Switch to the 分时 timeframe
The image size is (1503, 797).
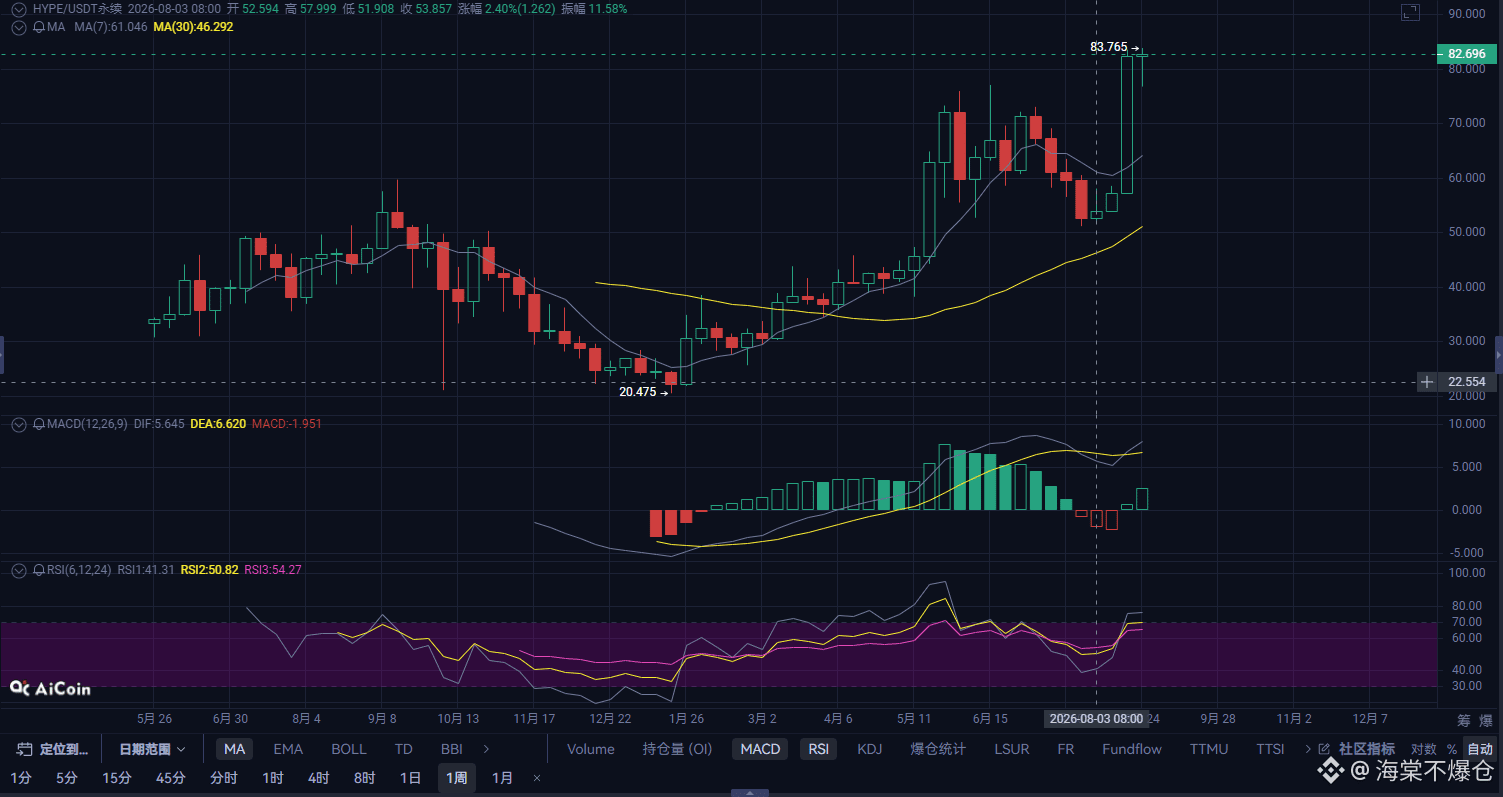223,778
